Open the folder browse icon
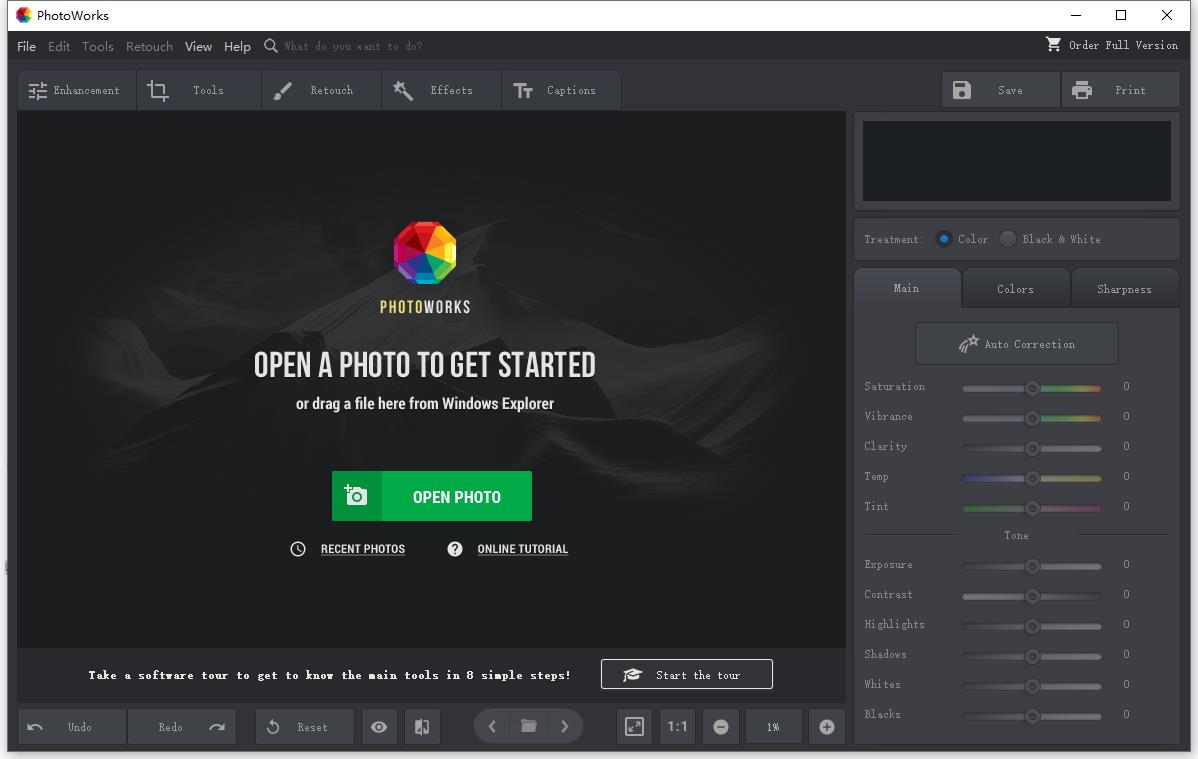Viewport: 1198px width, 759px height. tap(529, 727)
